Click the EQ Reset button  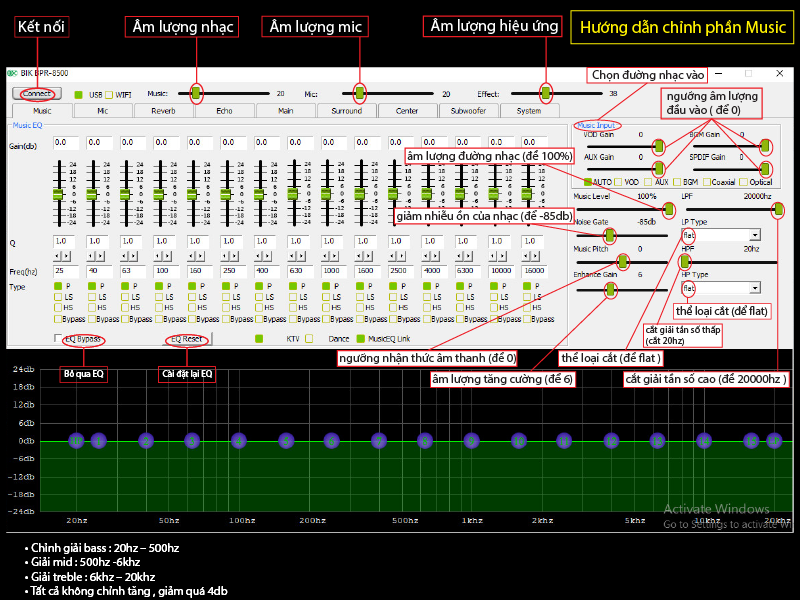click(x=187, y=339)
